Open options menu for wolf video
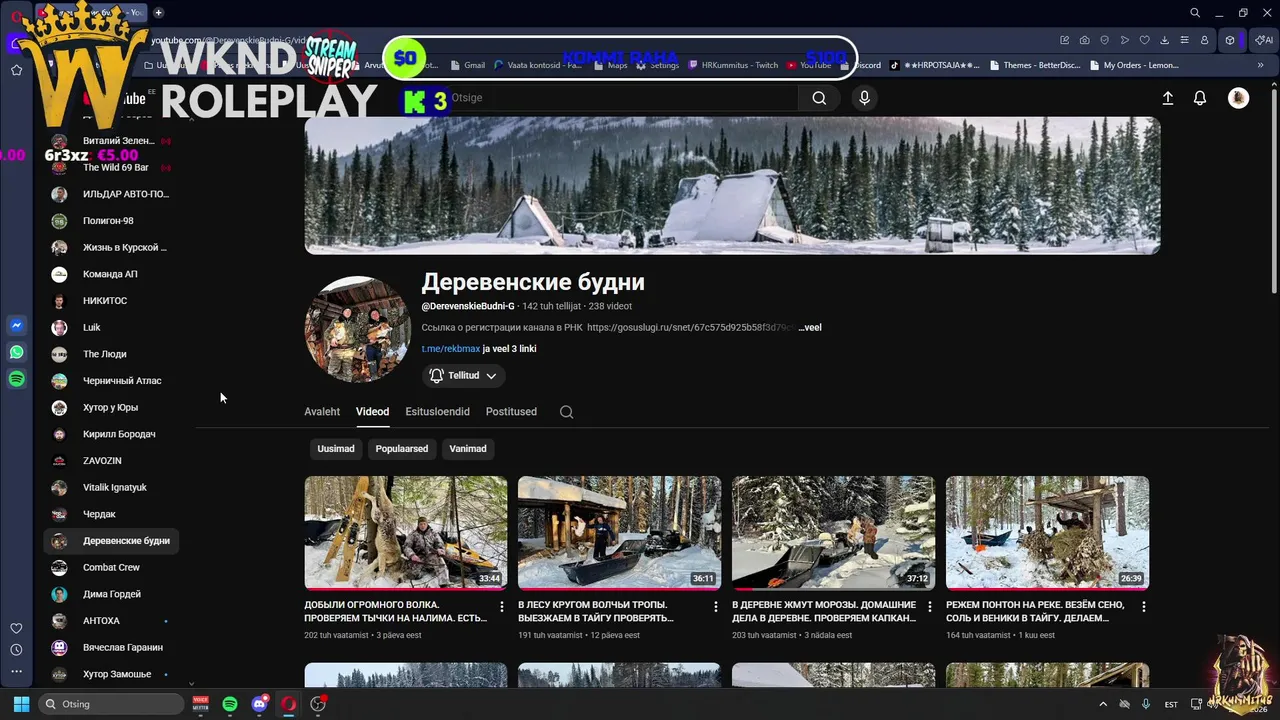The height and width of the screenshot is (720, 1280). pos(502,606)
